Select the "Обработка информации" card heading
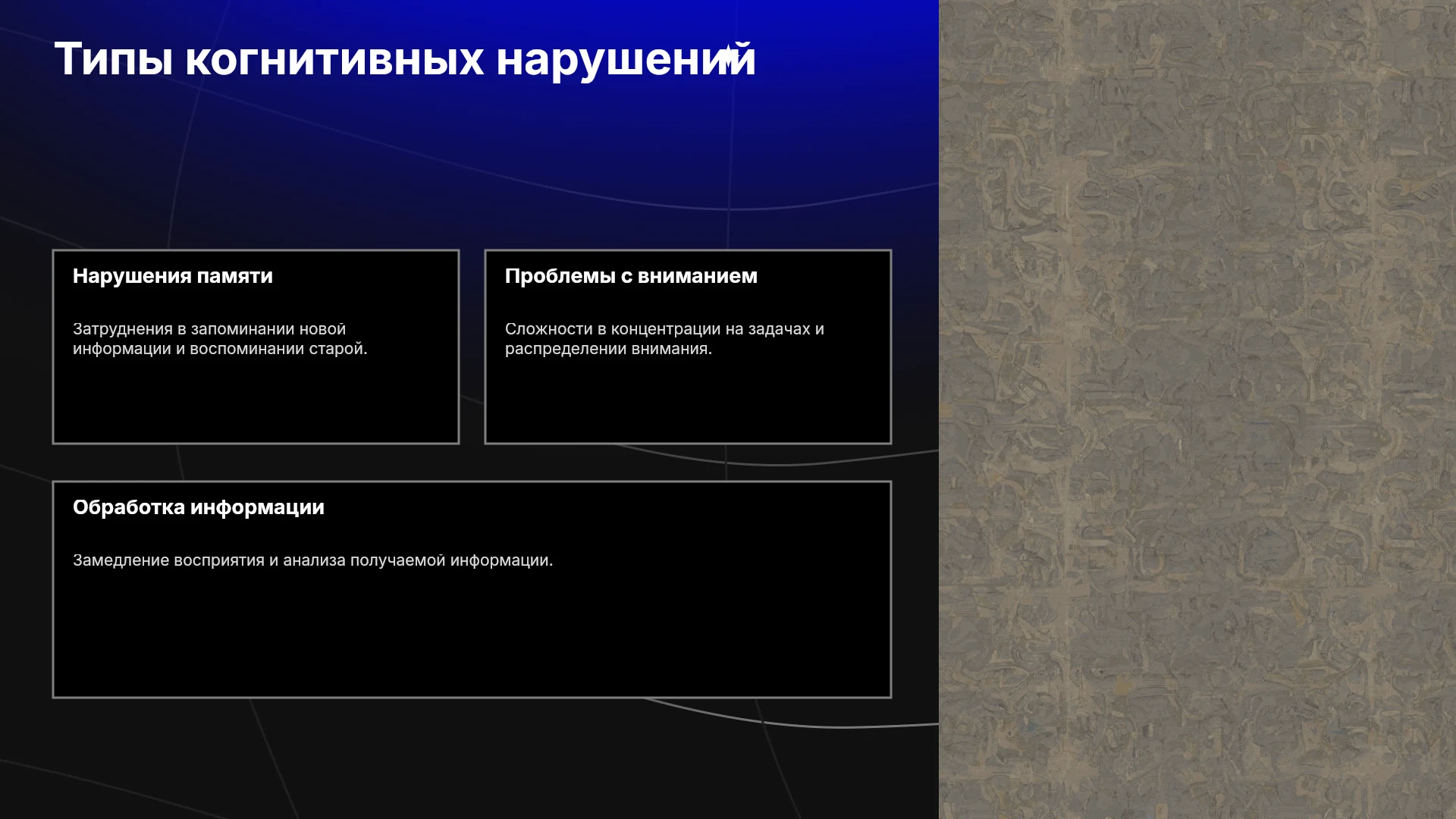1456x819 pixels. click(199, 507)
